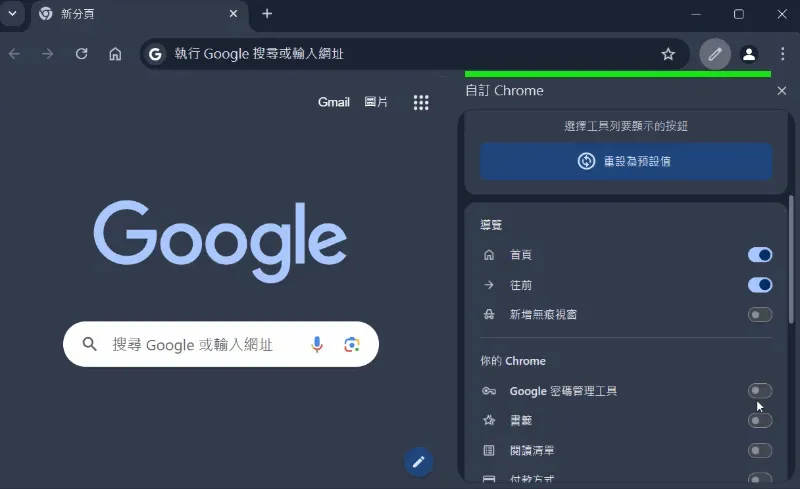Click the round blue customize page pencil
The image size is (800, 489).
(418, 462)
